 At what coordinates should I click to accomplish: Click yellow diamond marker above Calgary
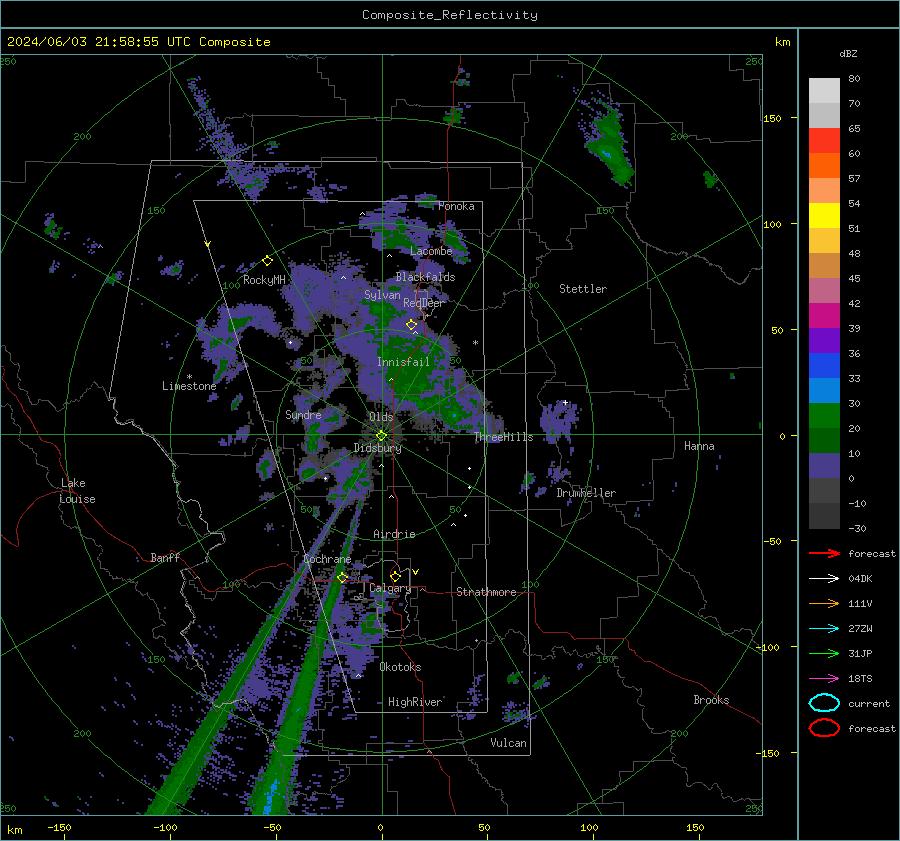tap(395, 576)
